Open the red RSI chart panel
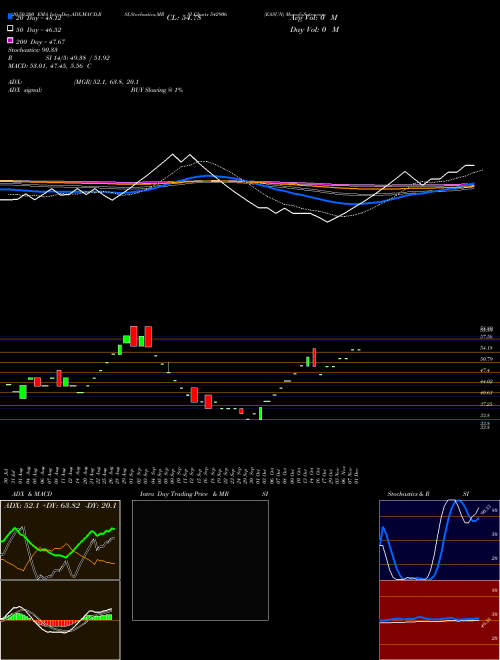Screen dimensions: 500x660 coord(439,620)
